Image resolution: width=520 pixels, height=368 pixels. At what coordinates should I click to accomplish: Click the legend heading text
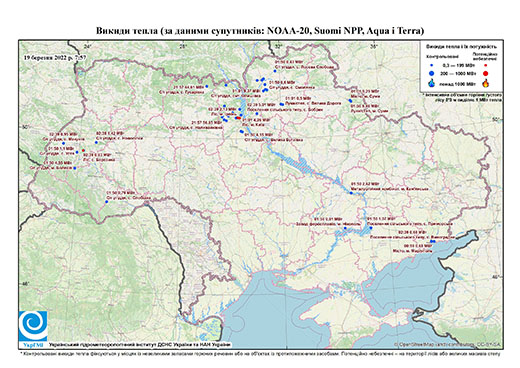pyautogui.click(x=462, y=46)
